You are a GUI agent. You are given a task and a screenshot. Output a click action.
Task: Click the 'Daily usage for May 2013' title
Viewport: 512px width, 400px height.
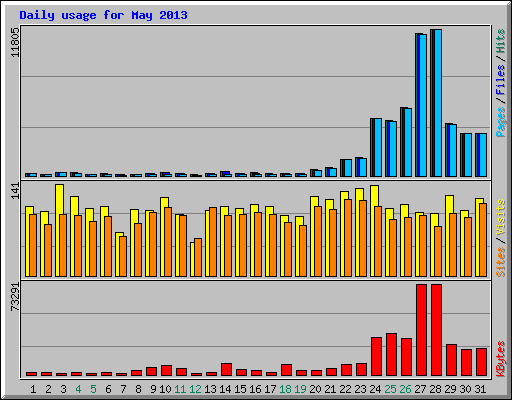point(103,15)
